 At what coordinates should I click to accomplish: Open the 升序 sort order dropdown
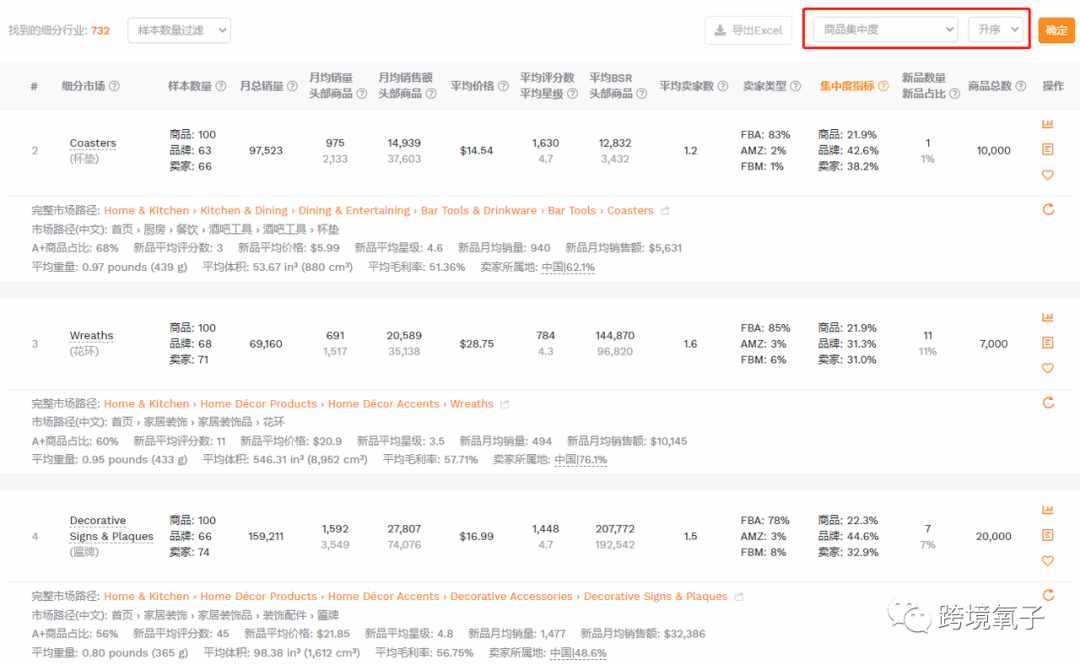(996, 30)
